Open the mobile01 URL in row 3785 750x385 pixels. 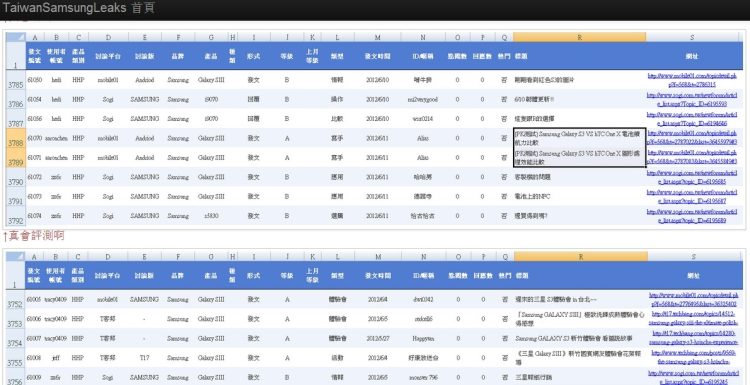[x=692, y=80]
